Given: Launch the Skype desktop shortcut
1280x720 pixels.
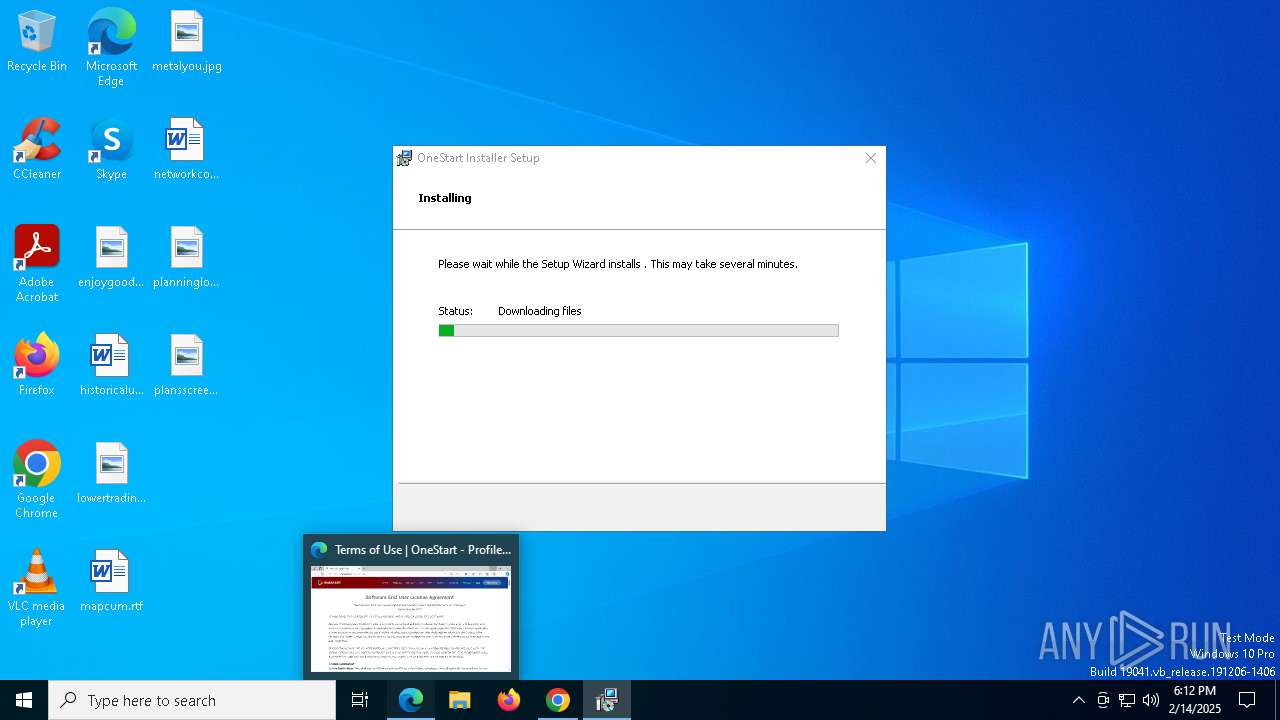Looking at the screenshot, I should (111, 150).
